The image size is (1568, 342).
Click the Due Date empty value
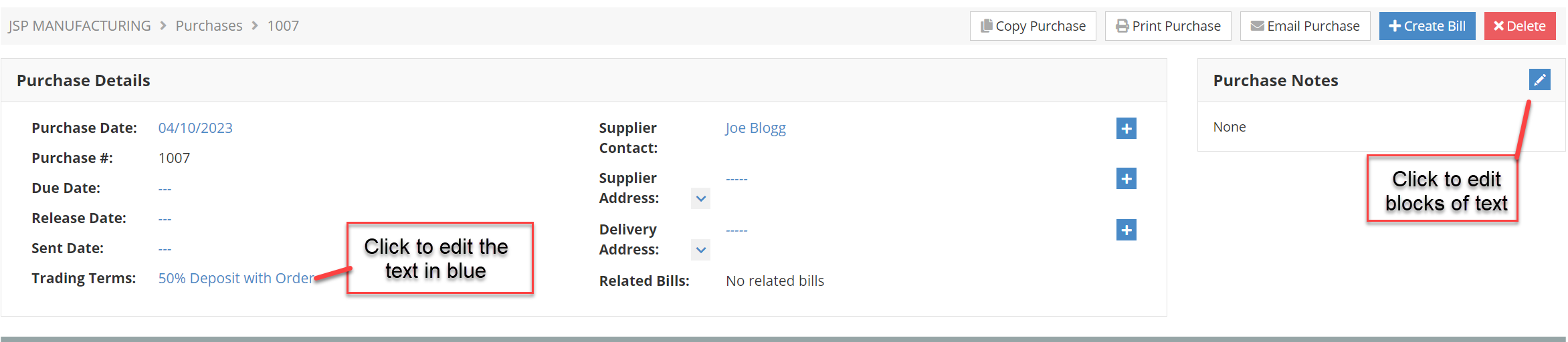pos(165,189)
